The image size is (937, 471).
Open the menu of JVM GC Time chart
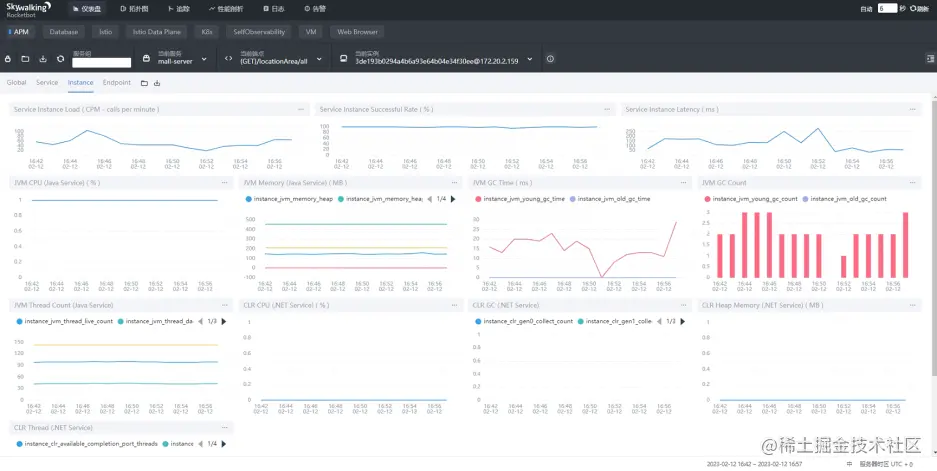[683, 183]
